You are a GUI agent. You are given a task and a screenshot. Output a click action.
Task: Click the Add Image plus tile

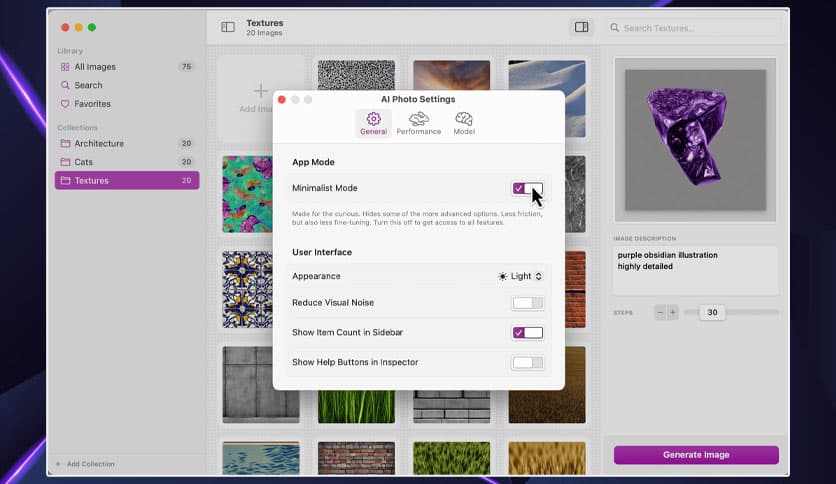pos(261,98)
